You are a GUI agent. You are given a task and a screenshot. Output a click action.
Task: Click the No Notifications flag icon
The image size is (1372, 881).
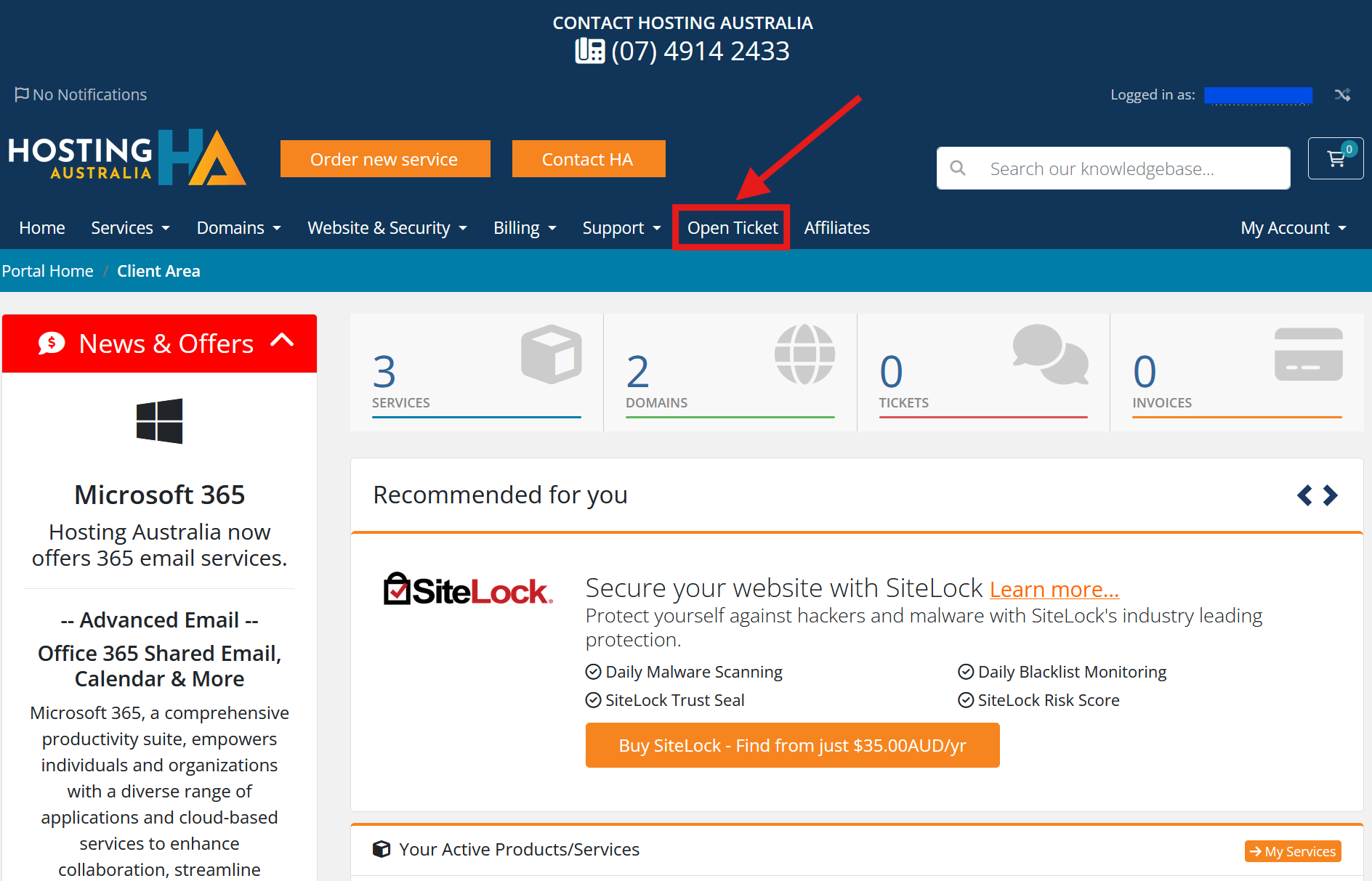pos(22,94)
